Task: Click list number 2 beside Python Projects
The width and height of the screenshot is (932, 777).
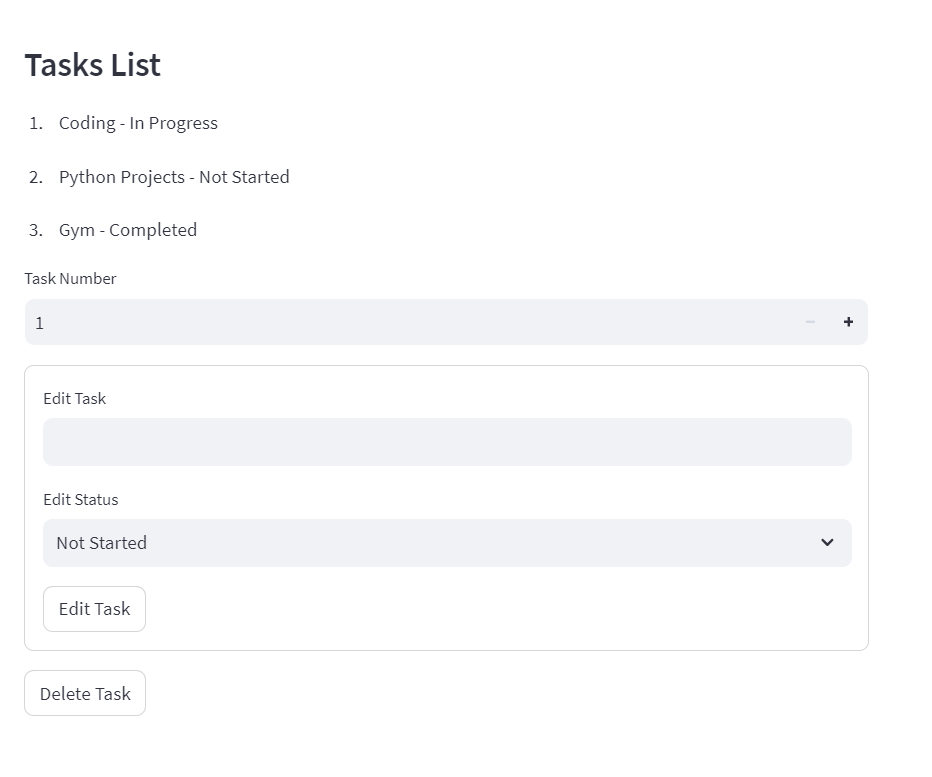Action: (x=36, y=177)
